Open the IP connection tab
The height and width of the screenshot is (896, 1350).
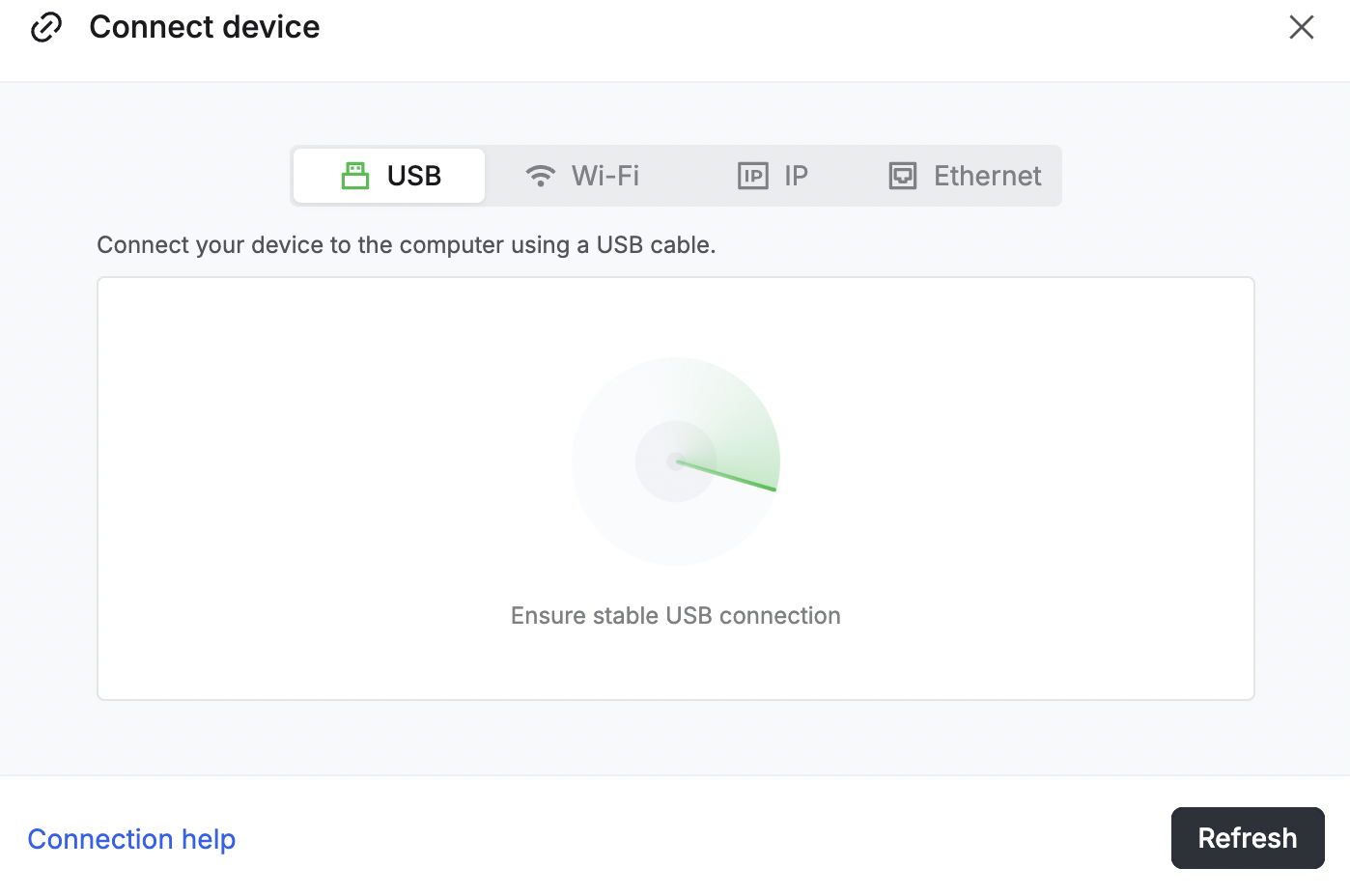point(796,176)
